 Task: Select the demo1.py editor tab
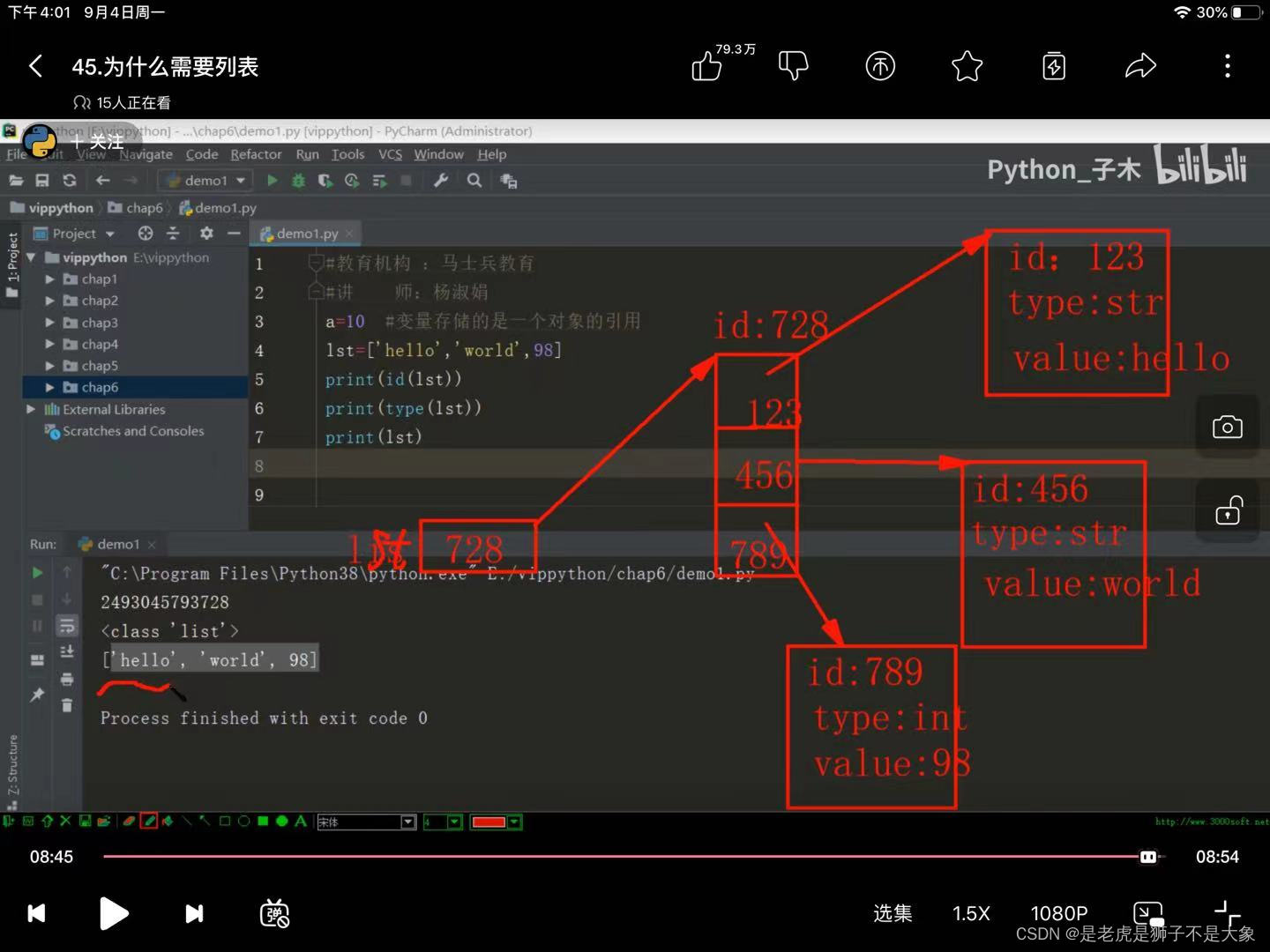[306, 234]
